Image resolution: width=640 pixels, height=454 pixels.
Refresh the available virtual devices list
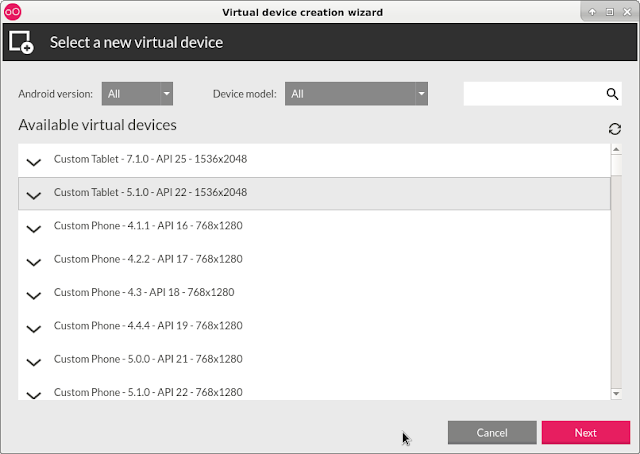point(615,129)
